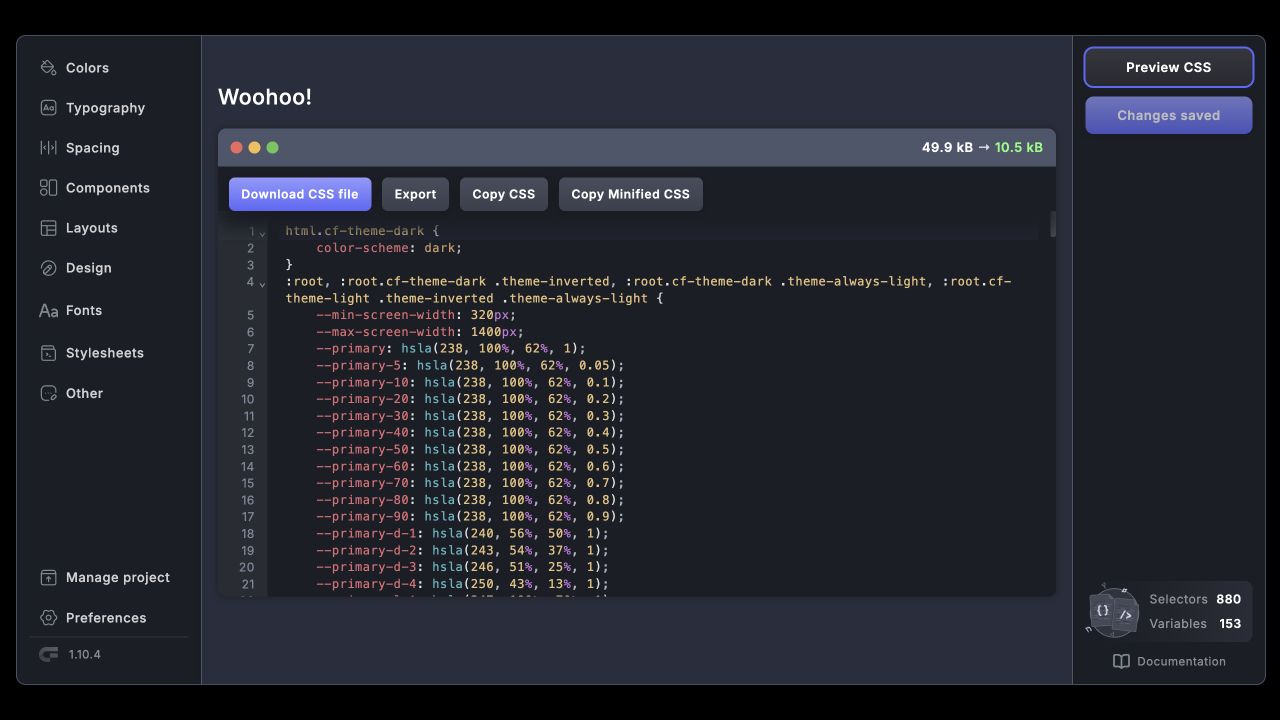
Task: Click the Preferences gear icon
Action: tap(48, 618)
